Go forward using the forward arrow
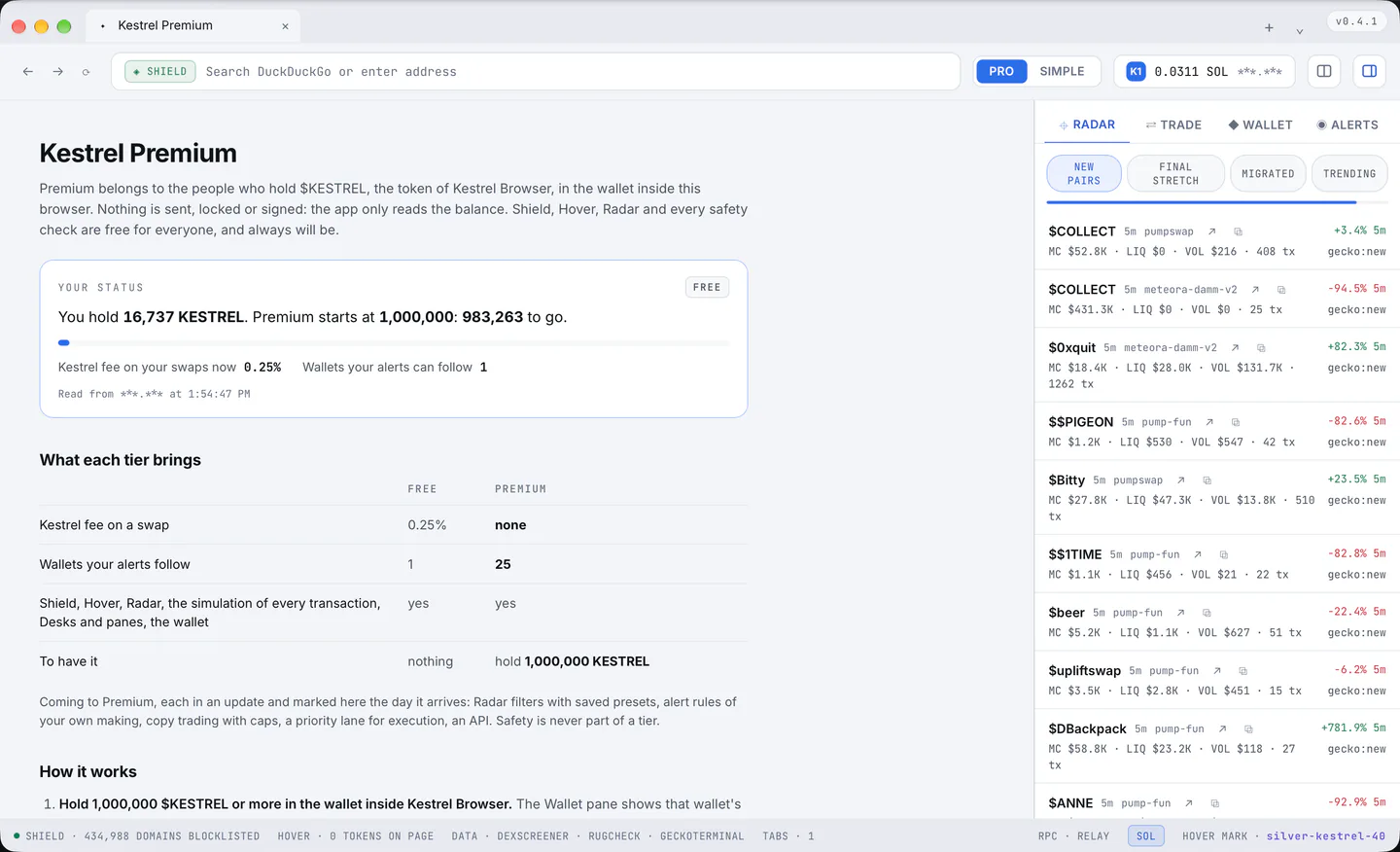The height and width of the screenshot is (852, 1400). click(58, 72)
